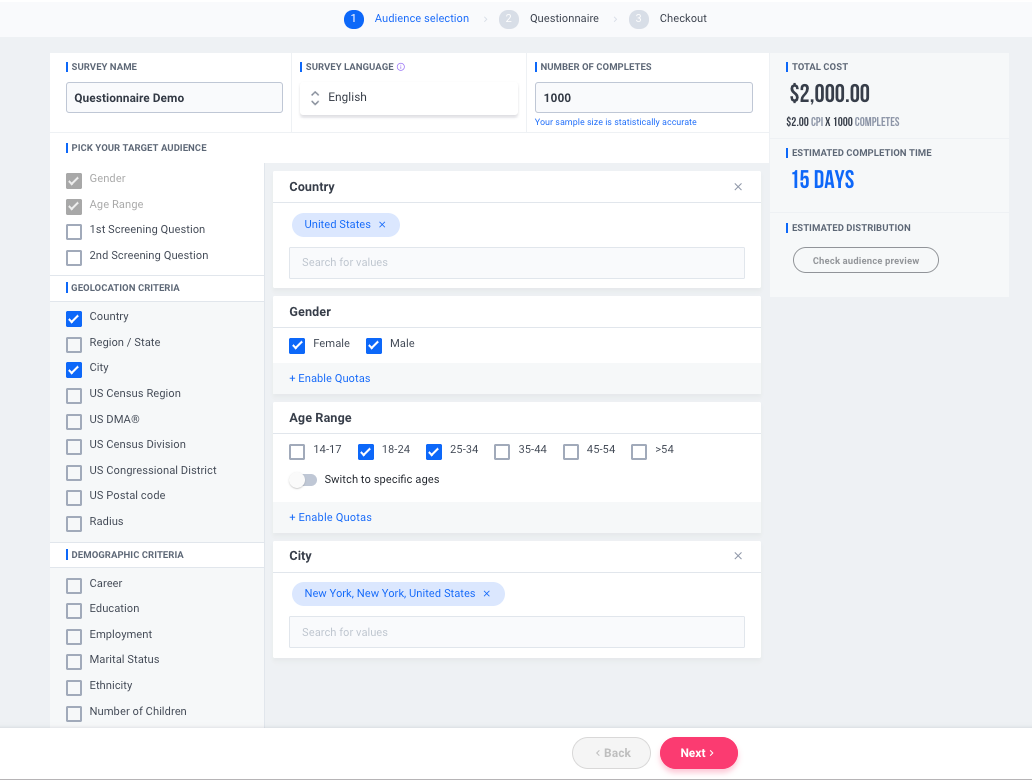
Task: Uncheck the 18-24 age range
Action: point(366,452)
